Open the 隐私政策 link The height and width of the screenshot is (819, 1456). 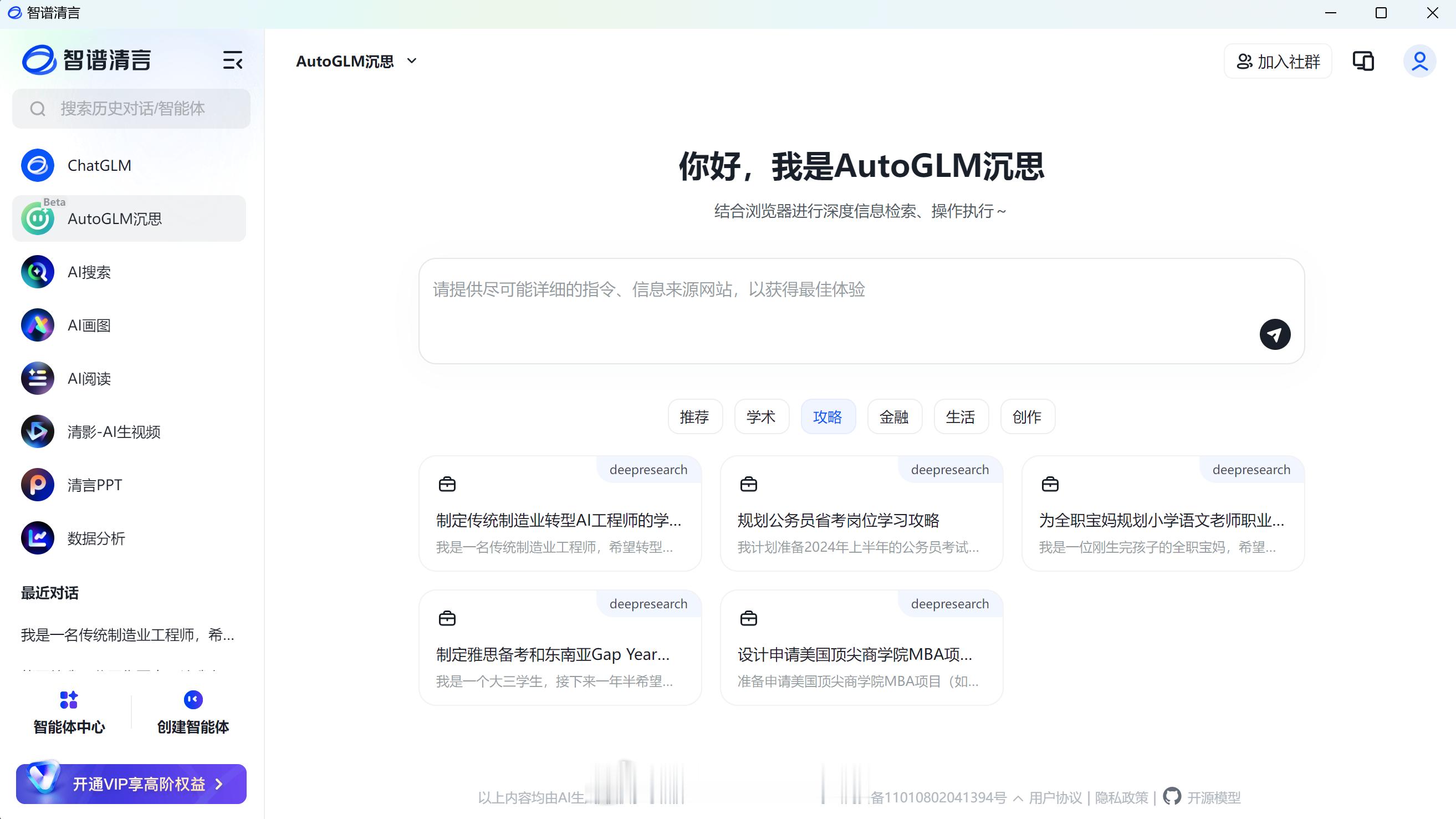[x=1121, y=797]
